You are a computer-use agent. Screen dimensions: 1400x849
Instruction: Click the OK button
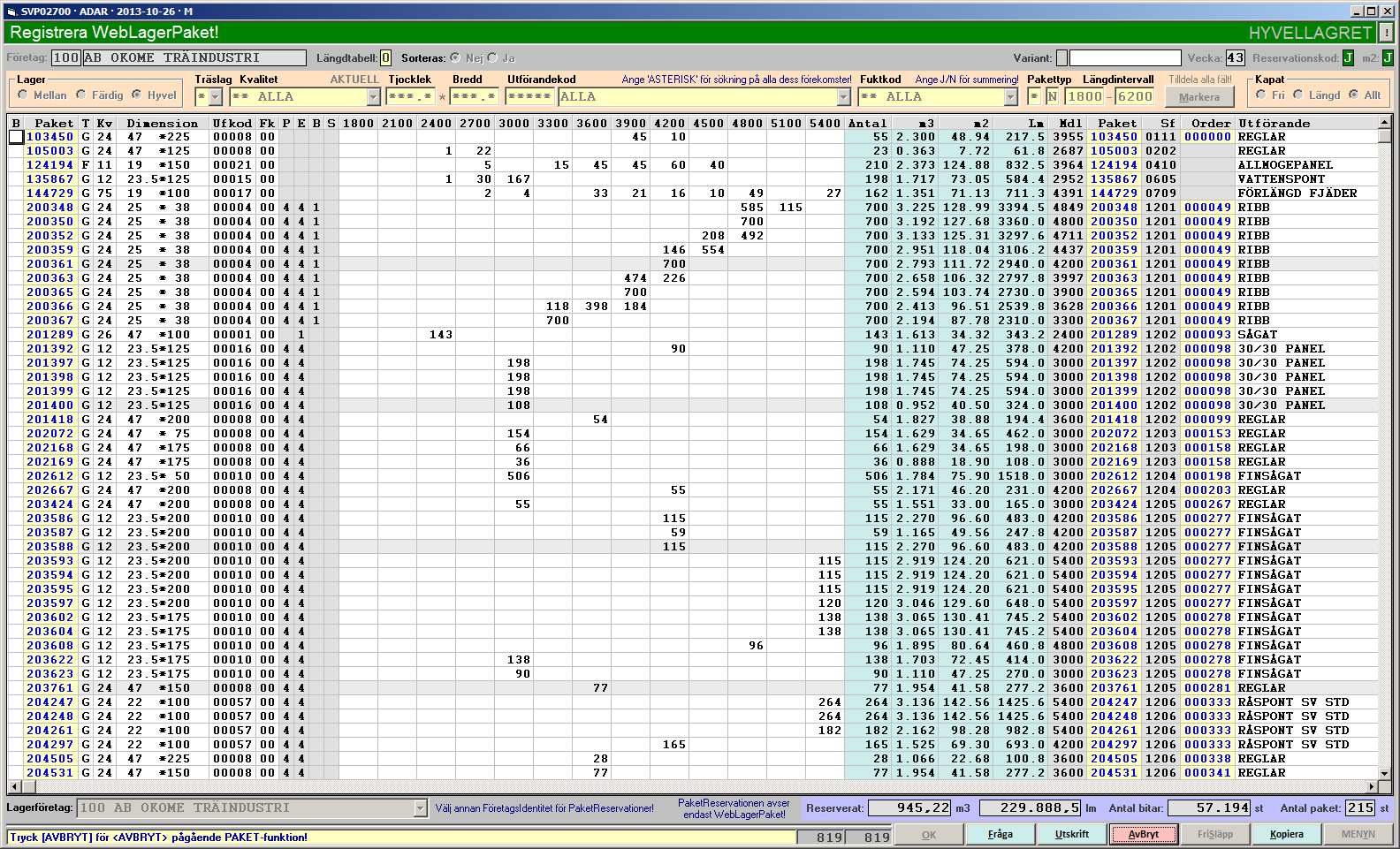pyautogui.click(x=929, y=834)
